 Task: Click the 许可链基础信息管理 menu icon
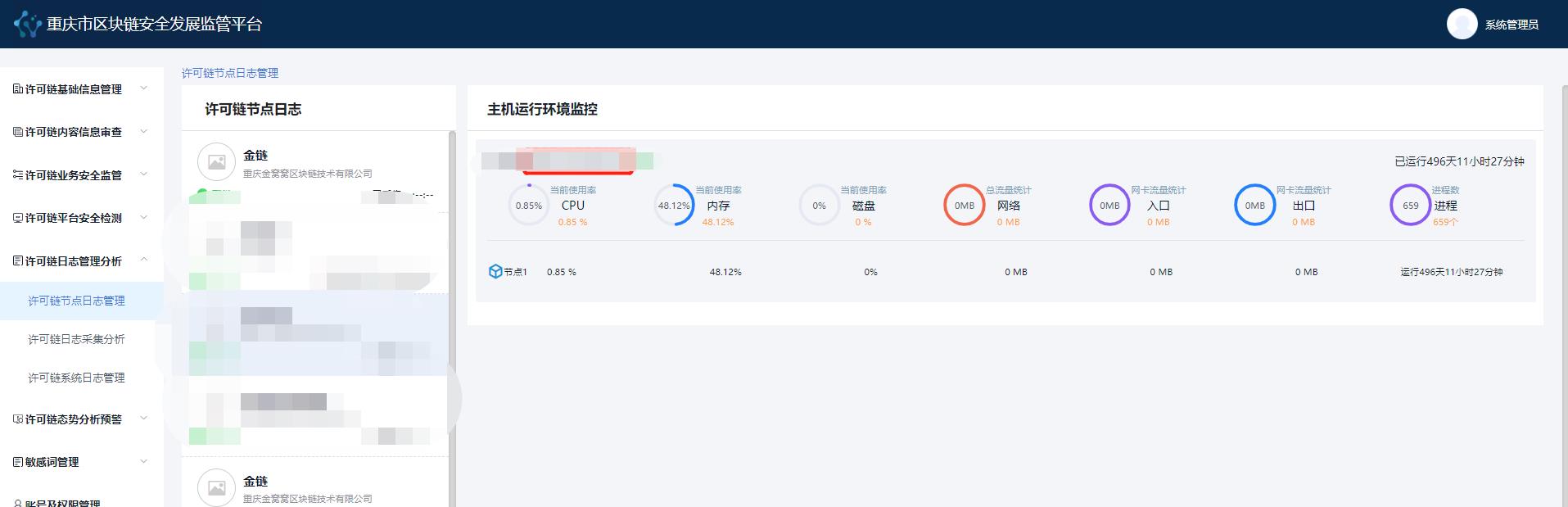(x=18, y=88)
